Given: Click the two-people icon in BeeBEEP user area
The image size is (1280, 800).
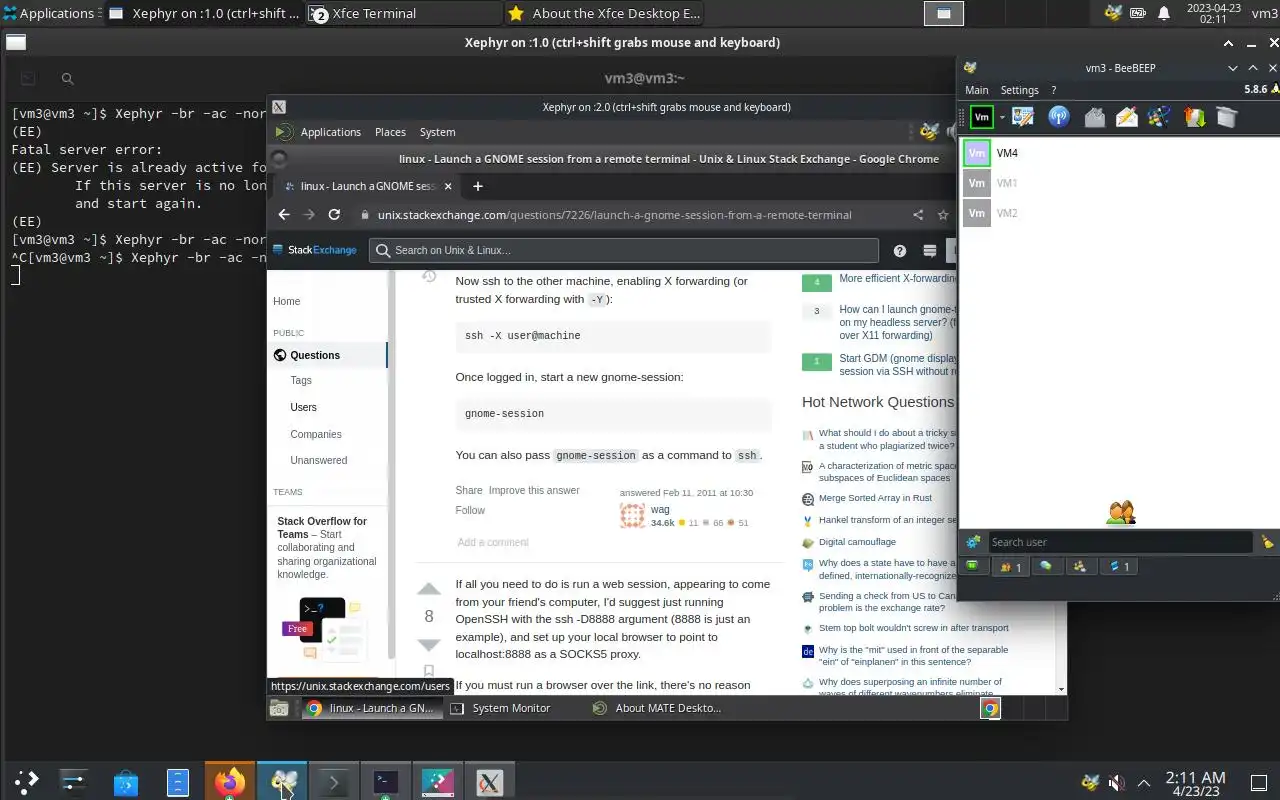Looking at the screenshot, I should point(1120,513).
